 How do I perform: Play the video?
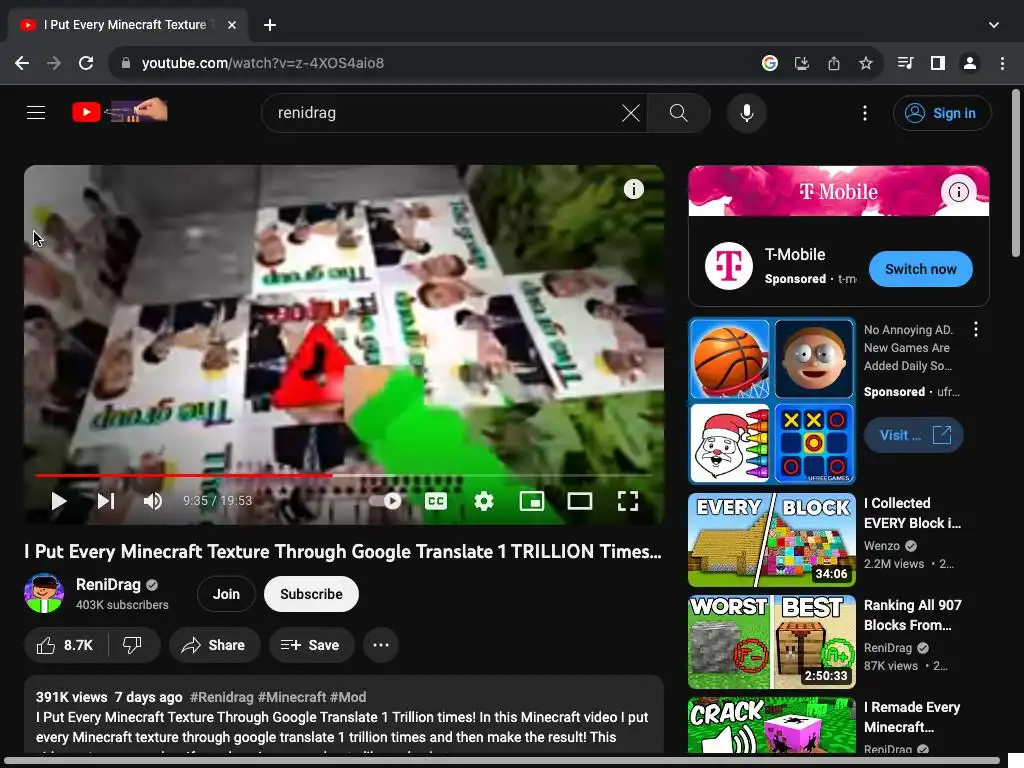point(59,501)
